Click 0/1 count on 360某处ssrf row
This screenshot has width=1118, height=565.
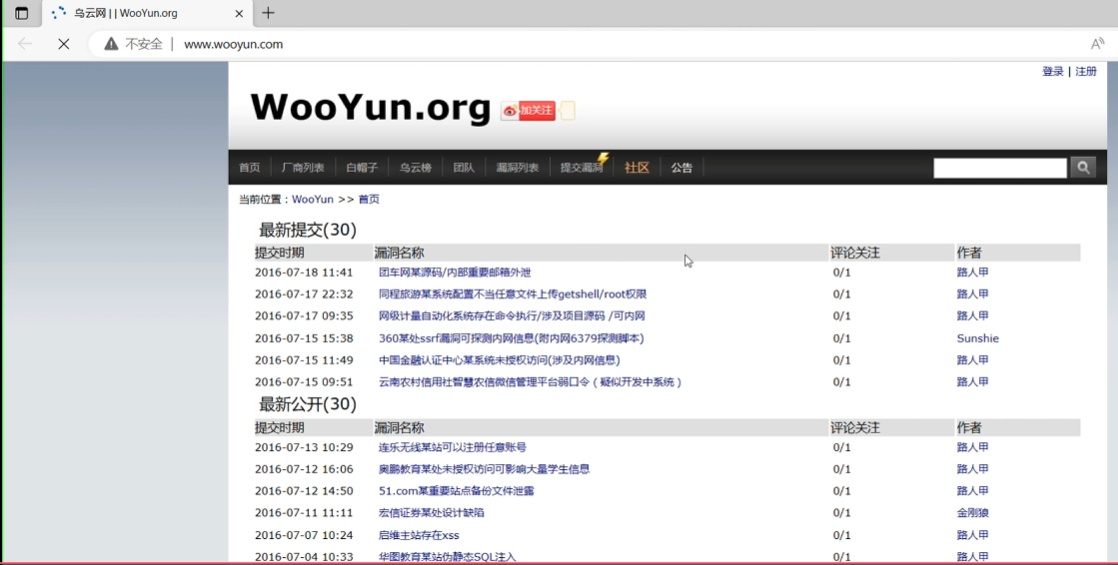tap(841, 338)
